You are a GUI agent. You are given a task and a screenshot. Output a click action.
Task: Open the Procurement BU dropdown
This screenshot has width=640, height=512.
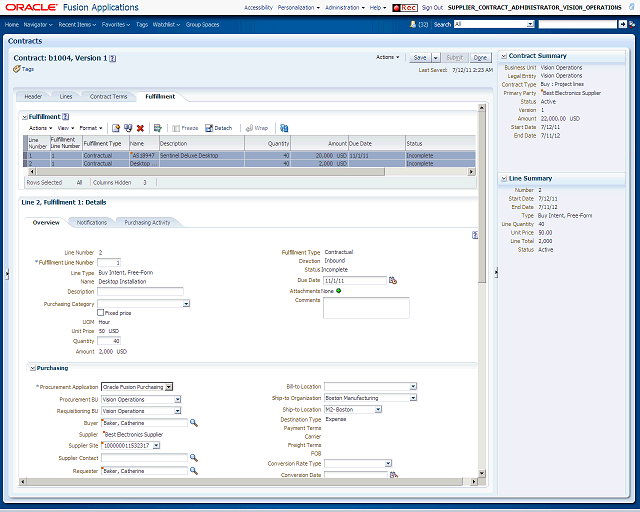[x=178, y=399]
